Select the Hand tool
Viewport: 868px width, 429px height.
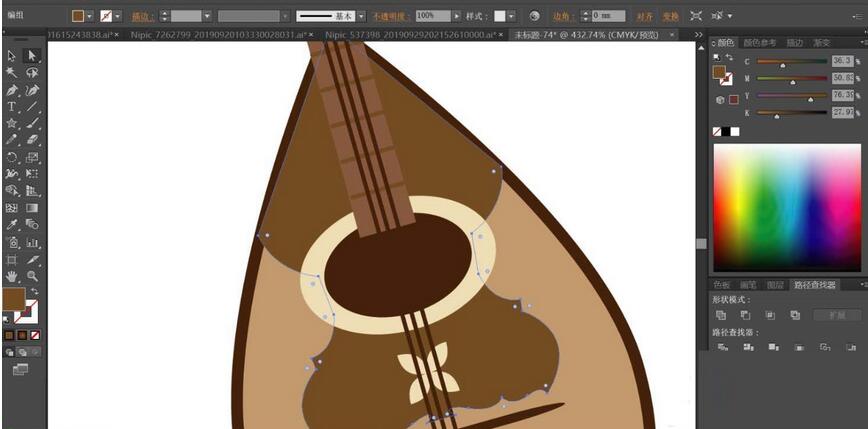click(x=12, y=276)
